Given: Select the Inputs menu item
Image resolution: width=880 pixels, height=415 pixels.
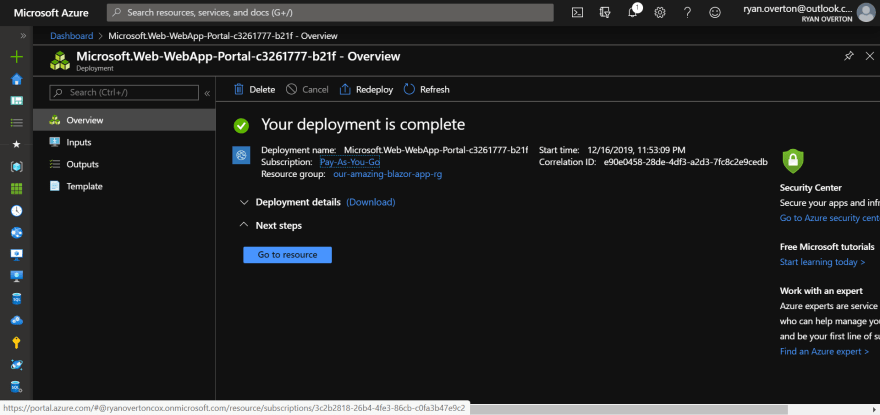Looking at the screenshot, I should click(x=124, y=142).
